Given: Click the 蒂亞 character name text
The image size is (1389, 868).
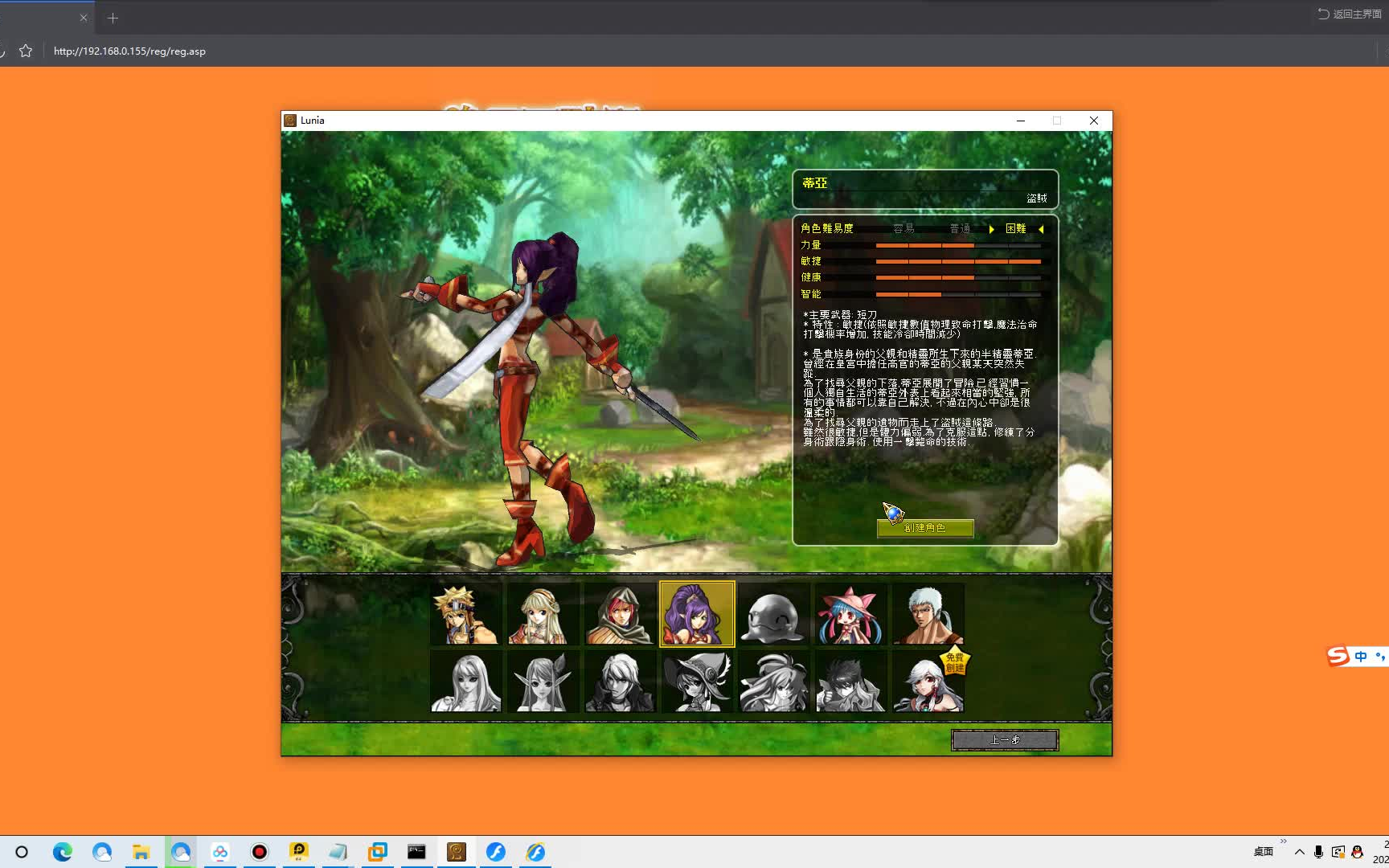Looking at the screenshot, I should (814, 183).
